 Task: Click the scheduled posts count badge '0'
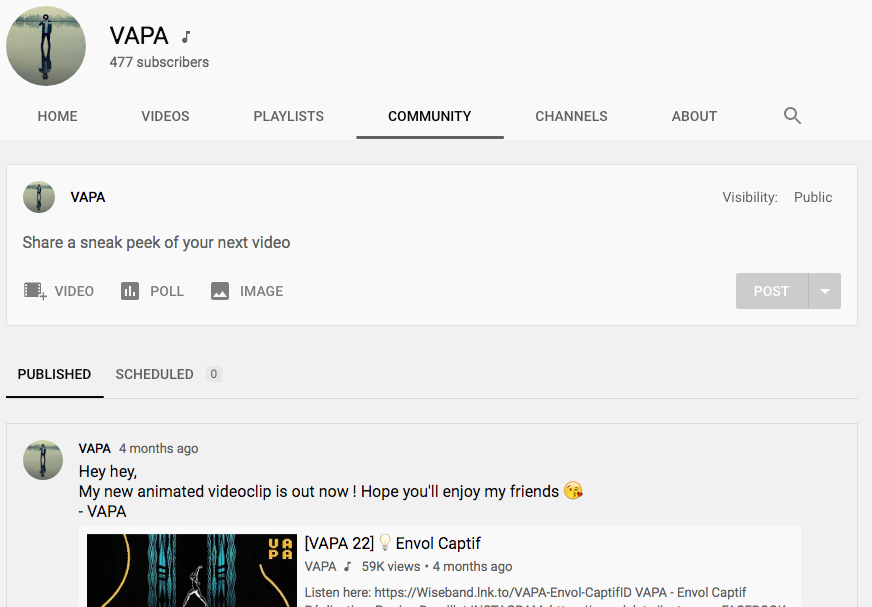214,374
